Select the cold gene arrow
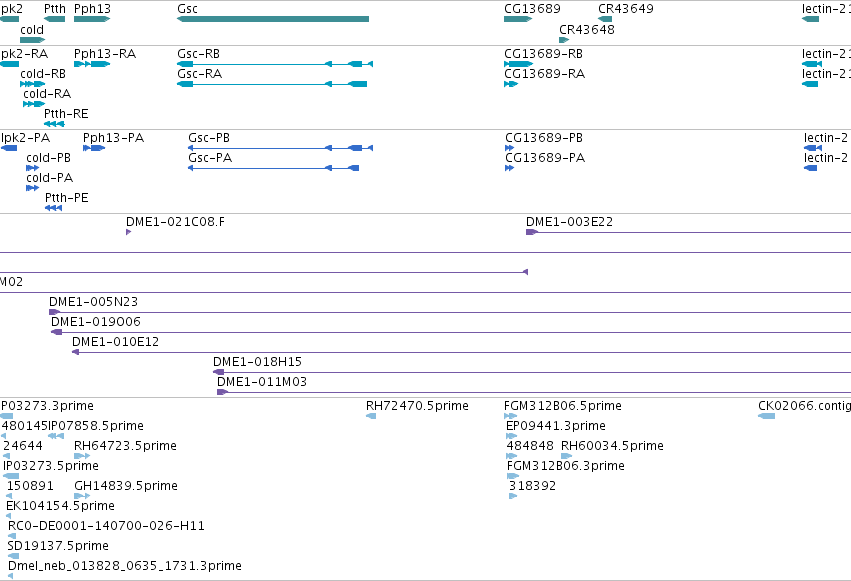Viewport: 851px width, 581px height. click(33, 40)
